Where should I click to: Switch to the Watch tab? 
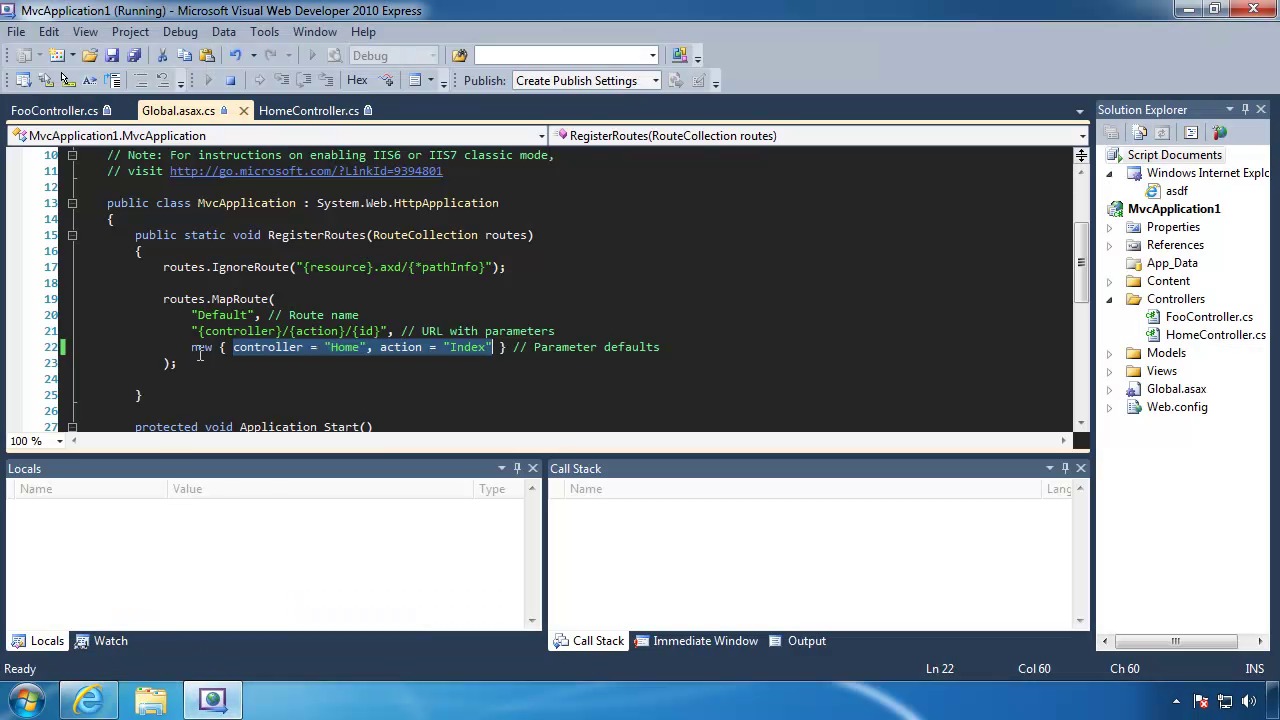[x=102, y=641]
